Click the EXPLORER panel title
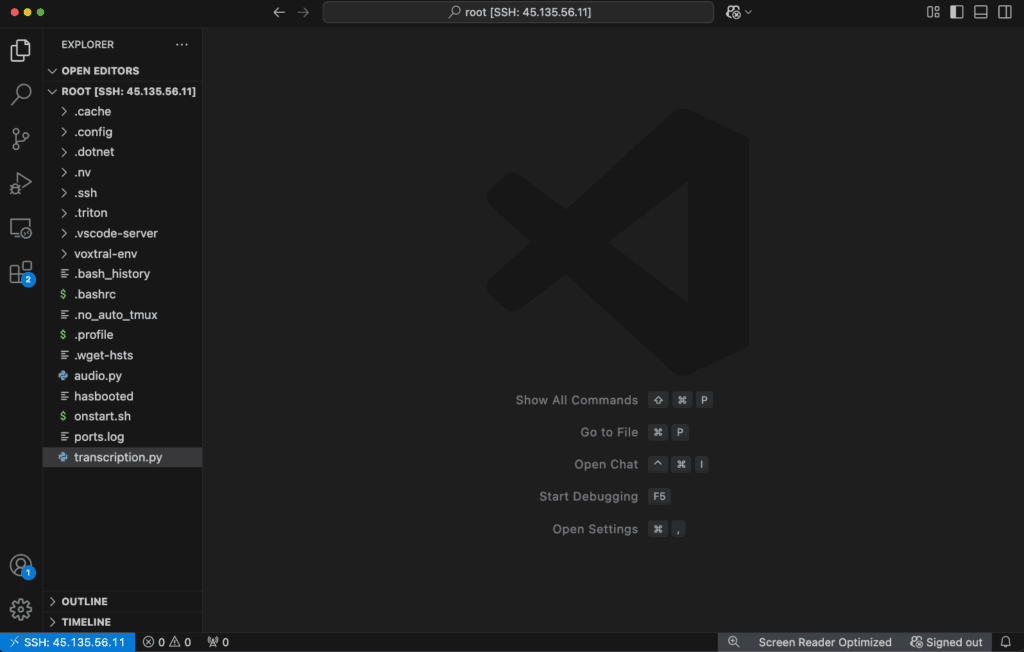Screen dimensions: 1024x652 tap(88, 44)
